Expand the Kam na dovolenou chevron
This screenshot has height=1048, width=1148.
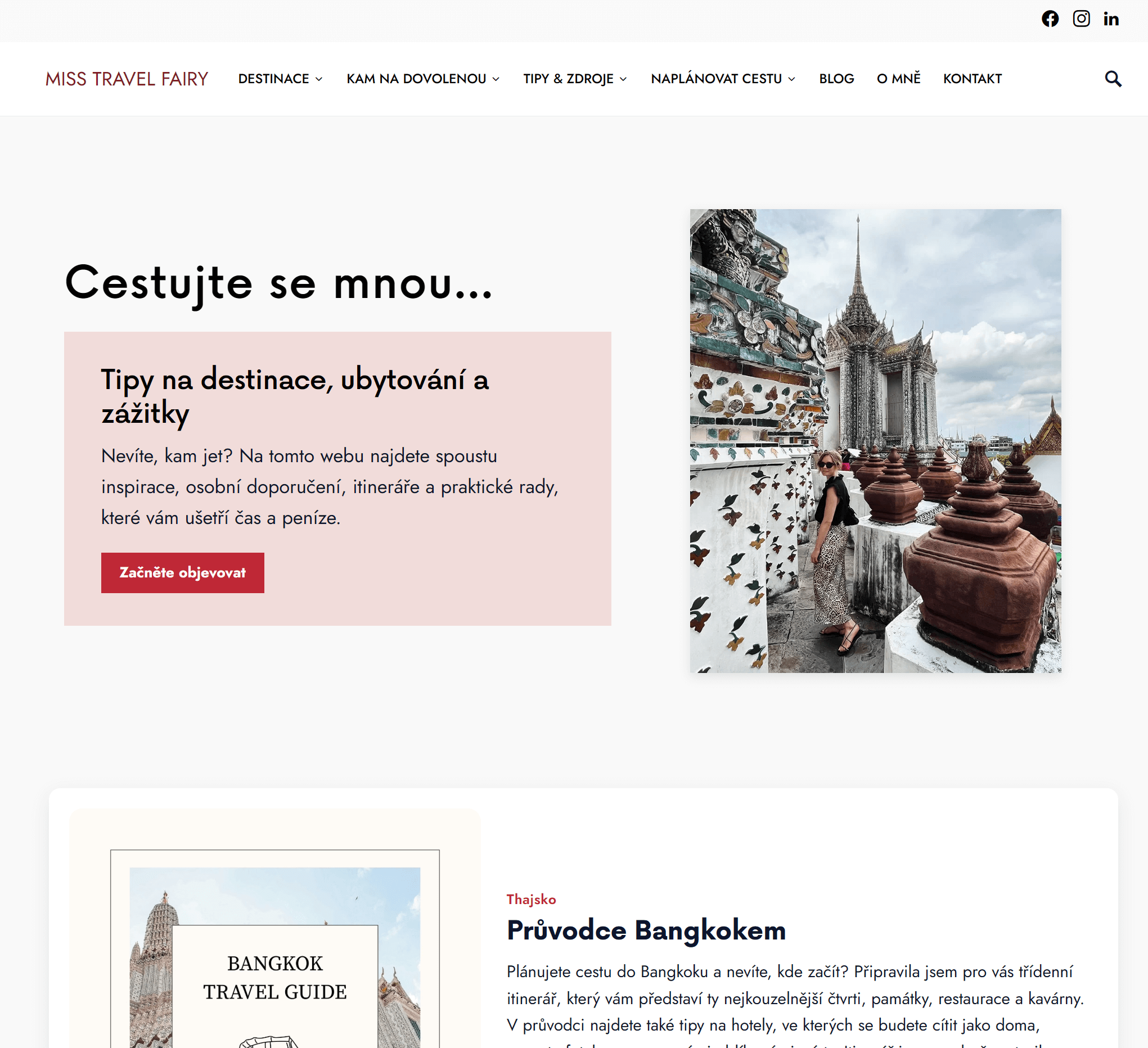496,79
